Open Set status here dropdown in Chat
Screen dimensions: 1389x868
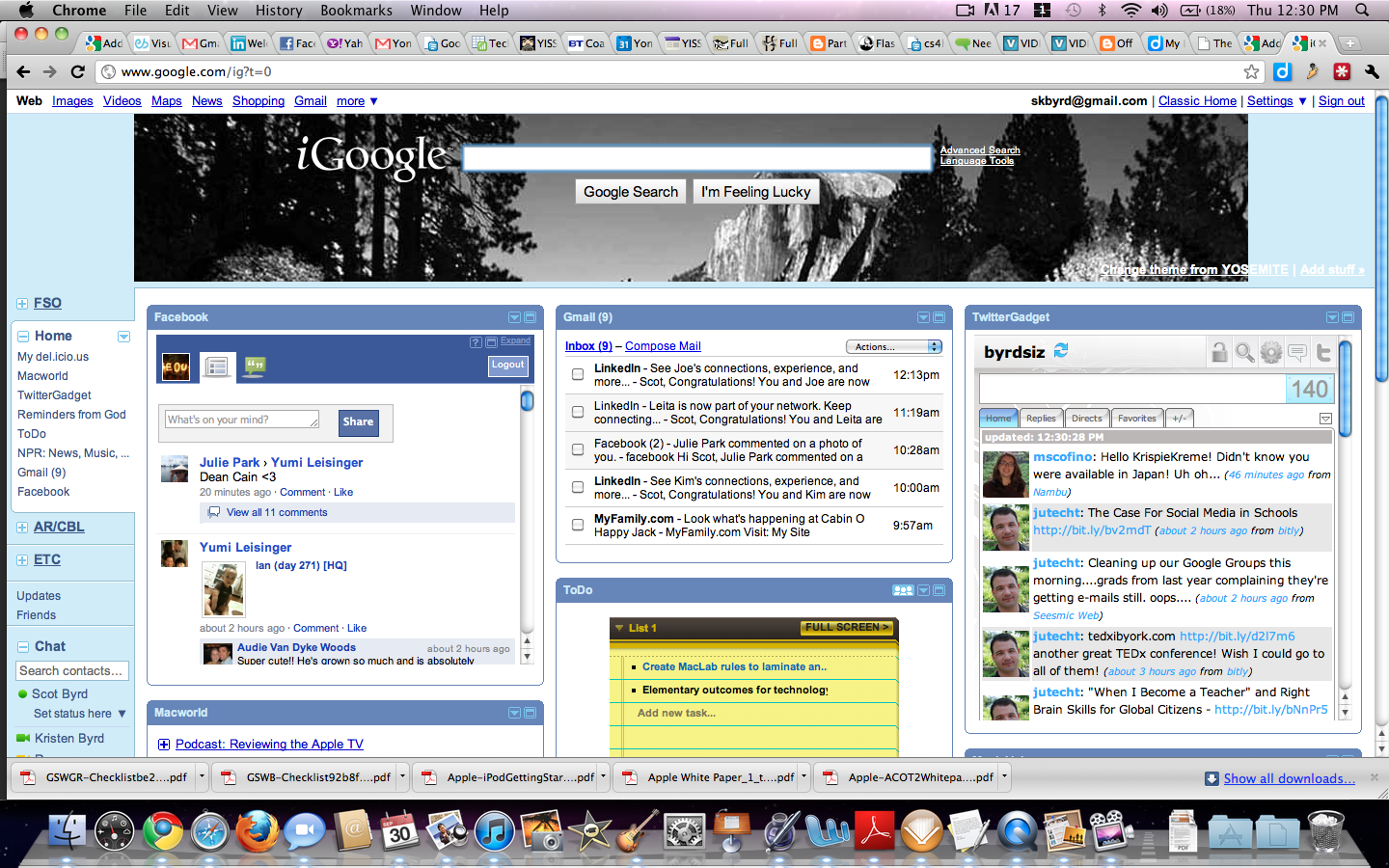[80, 714]
